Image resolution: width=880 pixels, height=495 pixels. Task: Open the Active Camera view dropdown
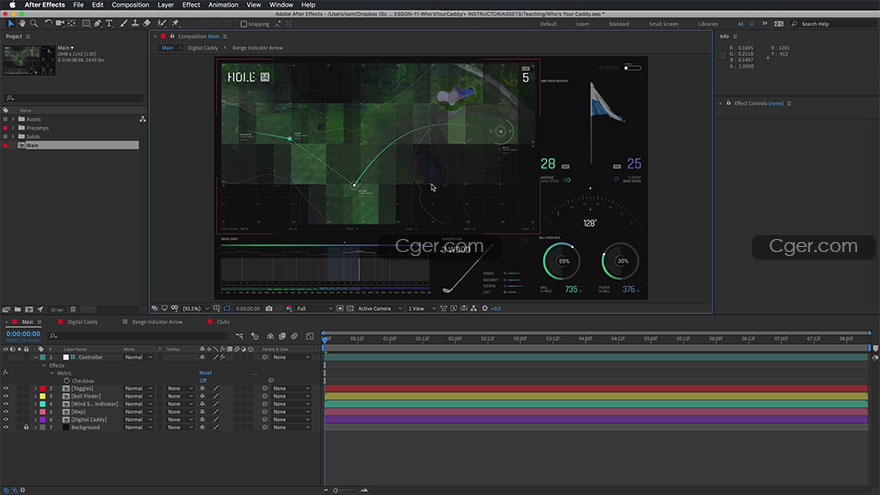tap(380, 308)
